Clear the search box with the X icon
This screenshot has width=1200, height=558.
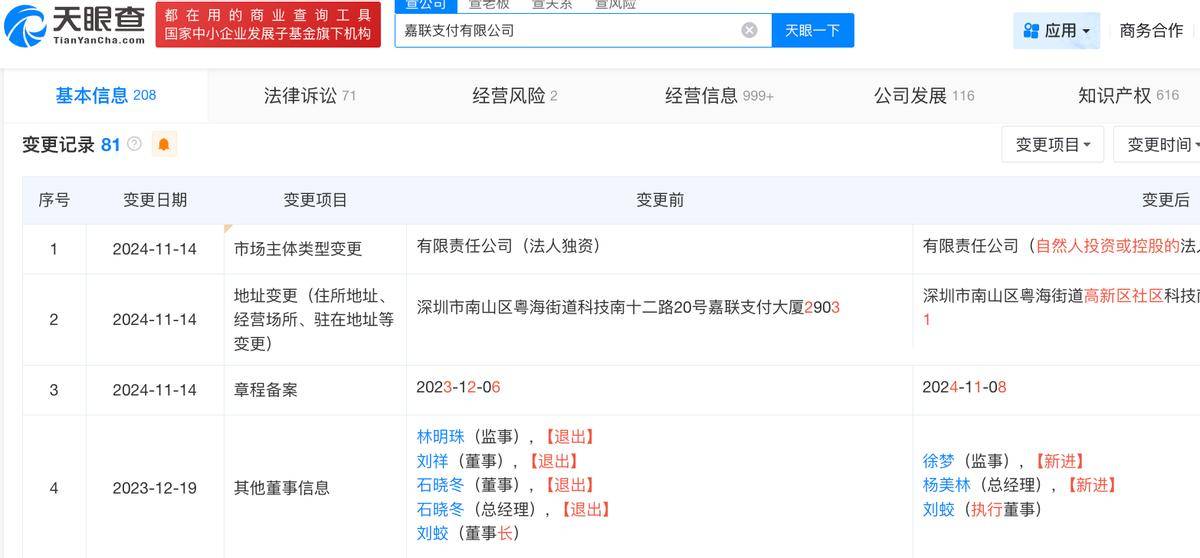tap(749, 30)
